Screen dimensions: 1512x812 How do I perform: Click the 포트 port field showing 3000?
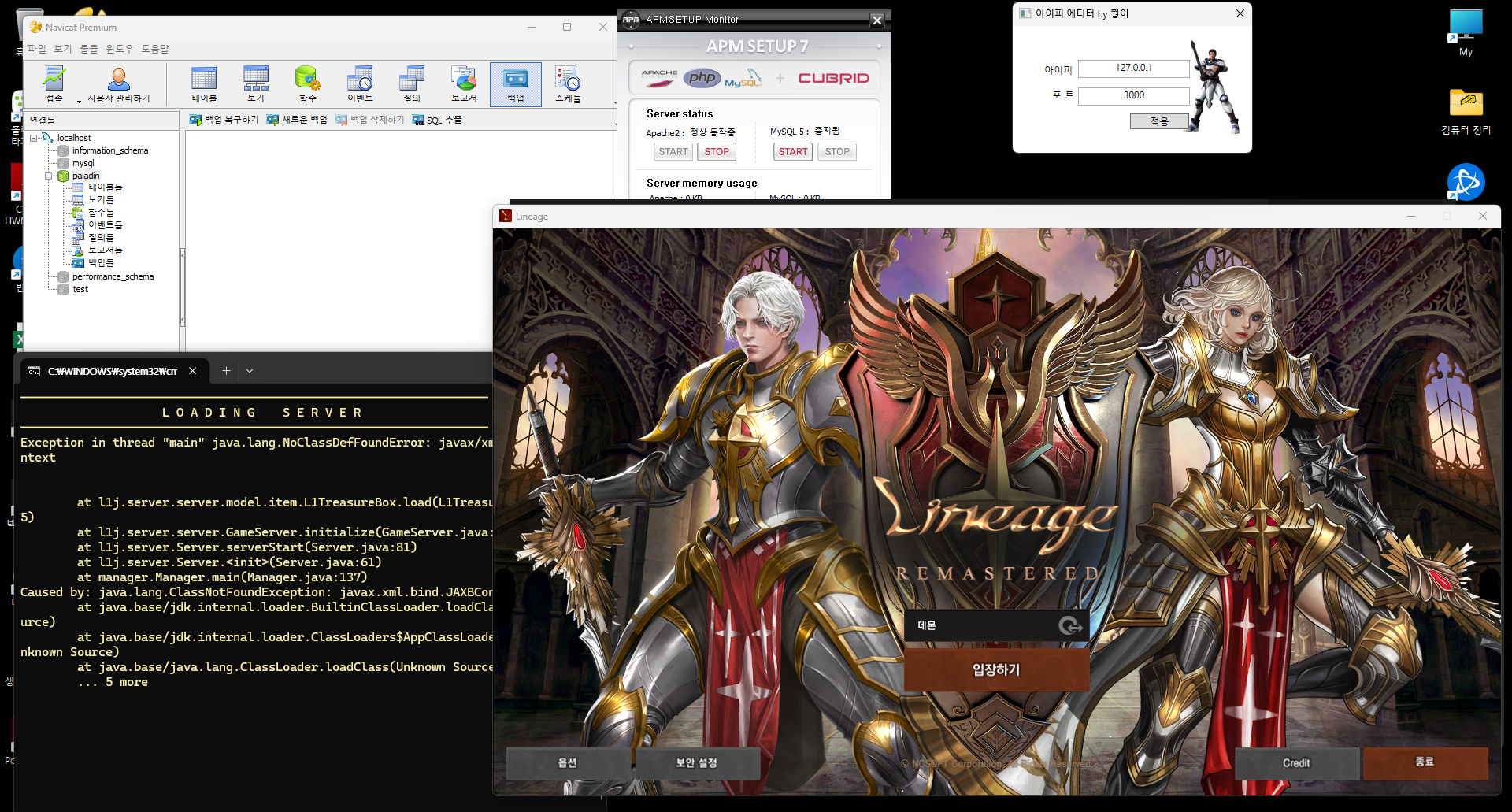click(x=1133, y=95)
